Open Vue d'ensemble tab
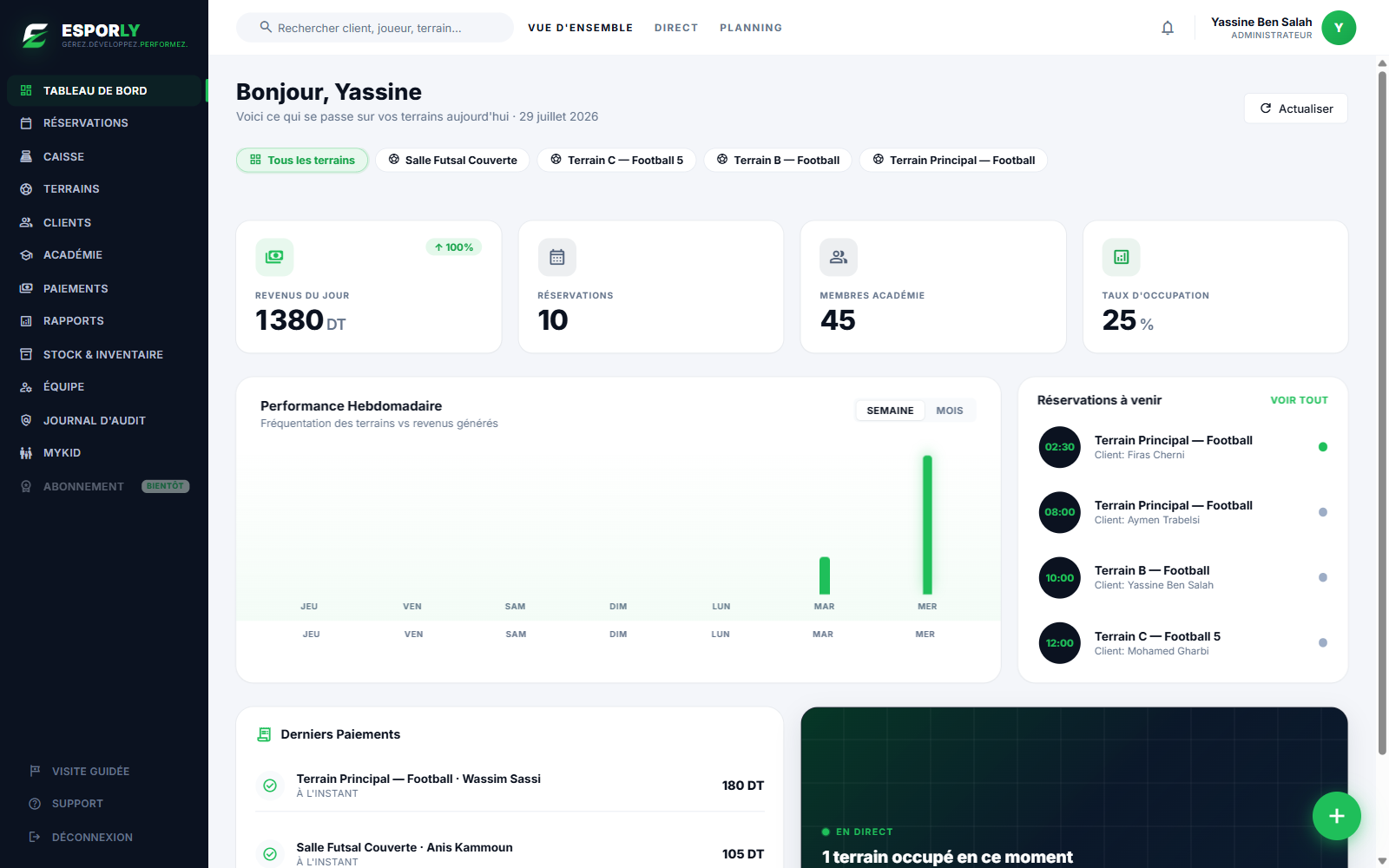The height and width of the screenshot is (868, 1389). (x=580, y=28)
